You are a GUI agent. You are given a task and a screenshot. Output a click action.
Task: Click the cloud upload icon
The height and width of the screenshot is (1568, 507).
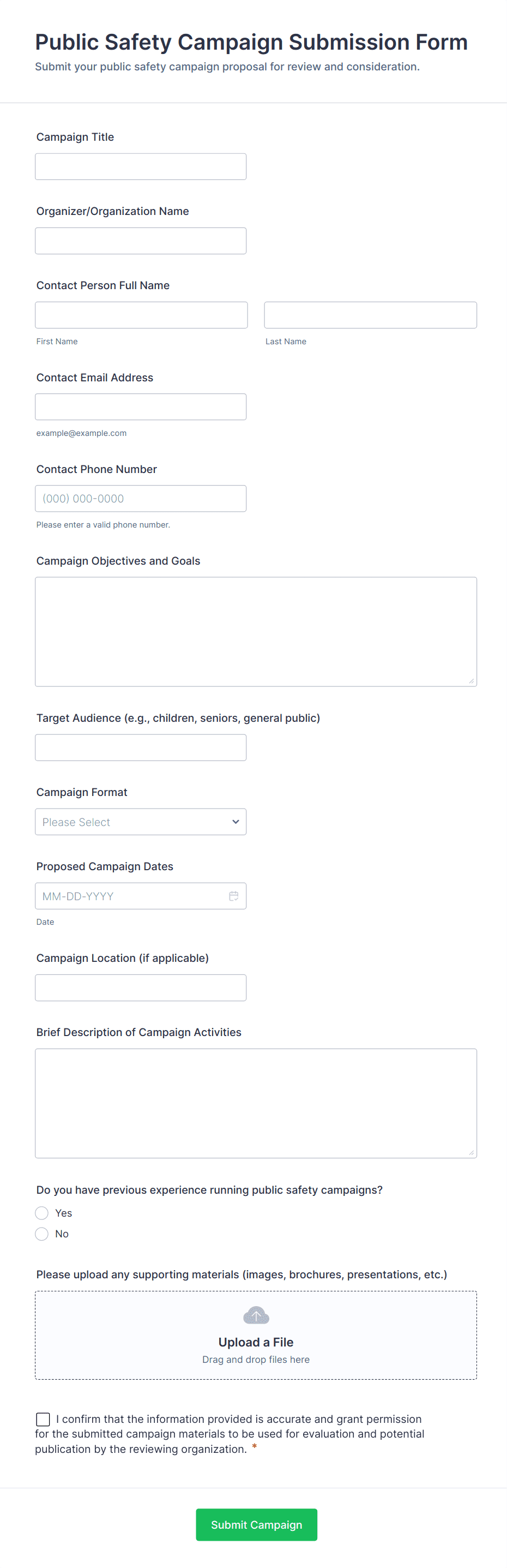[x=256, y=1315]
